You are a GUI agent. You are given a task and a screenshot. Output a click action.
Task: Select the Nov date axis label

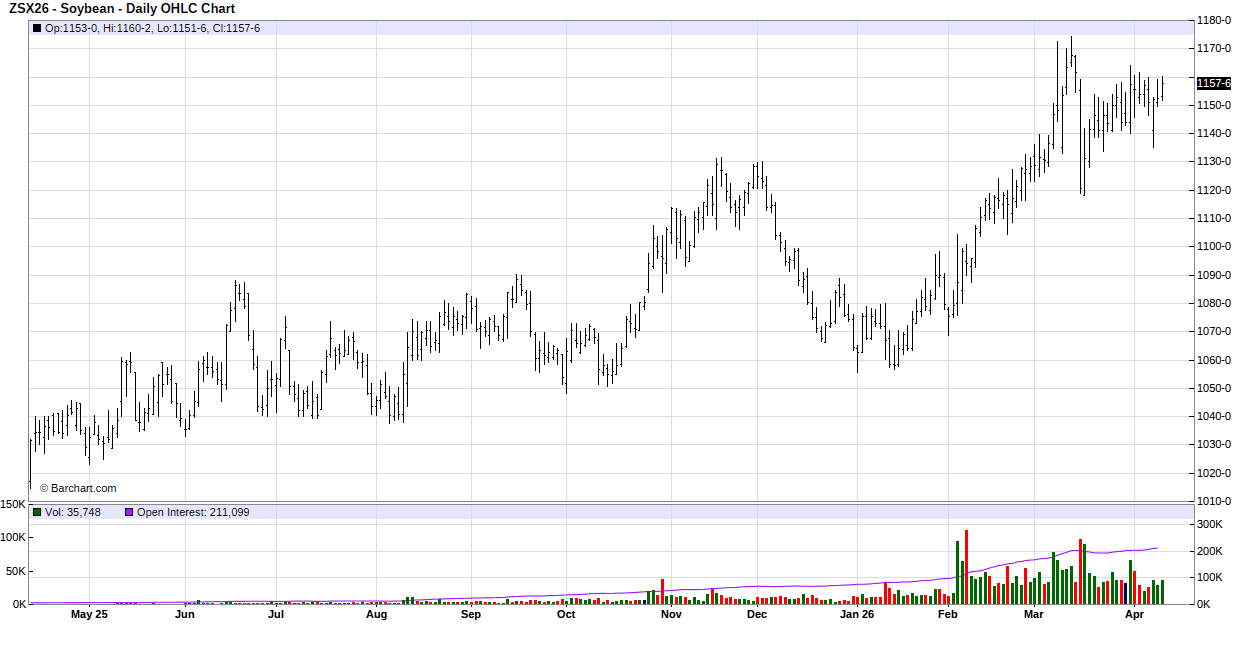click(671, 615)
